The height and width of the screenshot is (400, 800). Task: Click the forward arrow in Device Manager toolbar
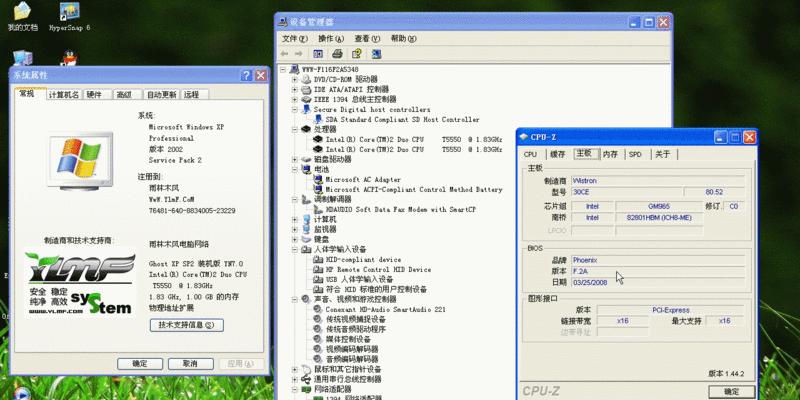coord(298,54)
